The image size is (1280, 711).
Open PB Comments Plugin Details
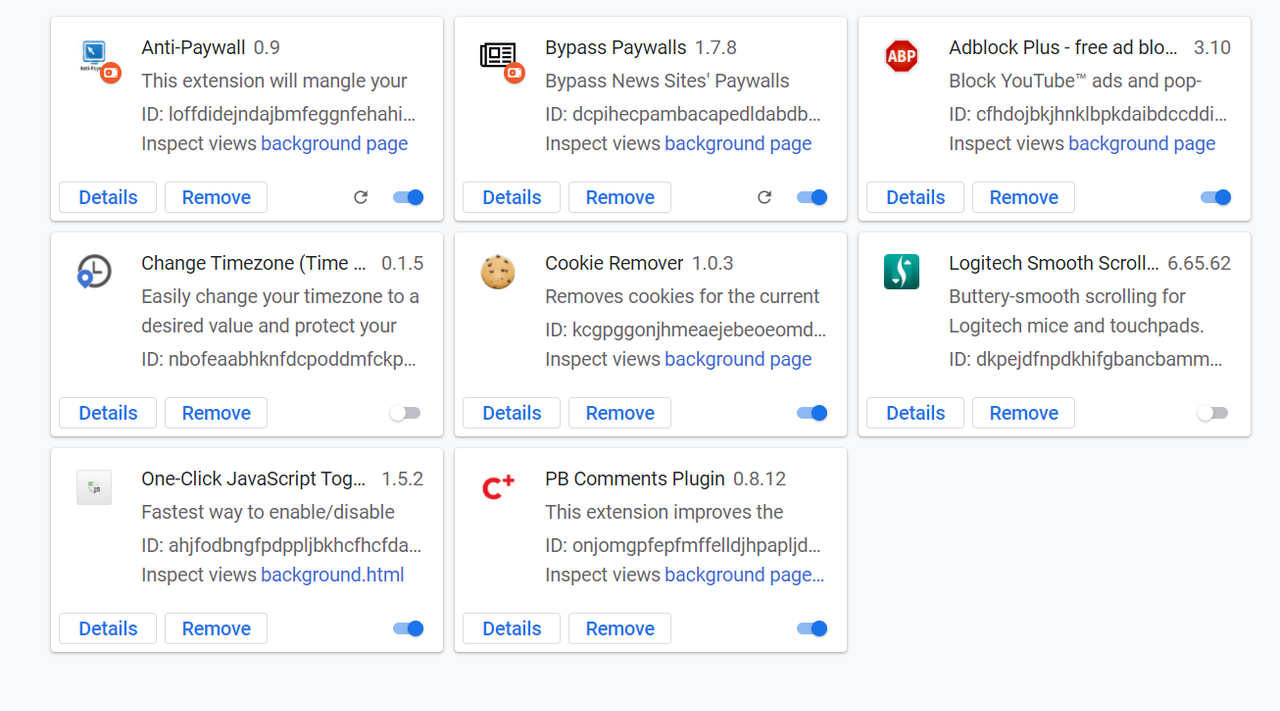(512, 628)
